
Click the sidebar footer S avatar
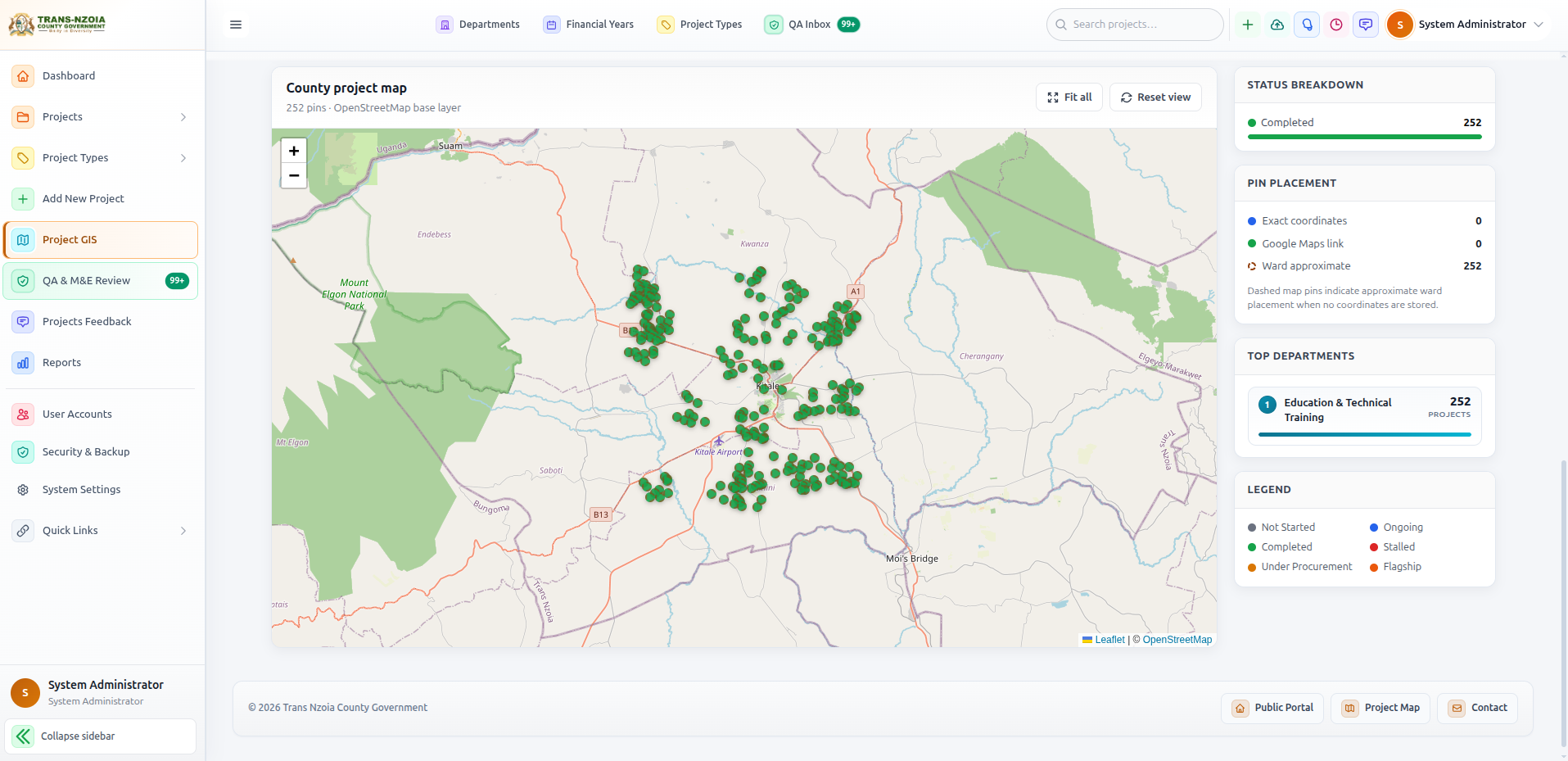(x=25, y=693)
